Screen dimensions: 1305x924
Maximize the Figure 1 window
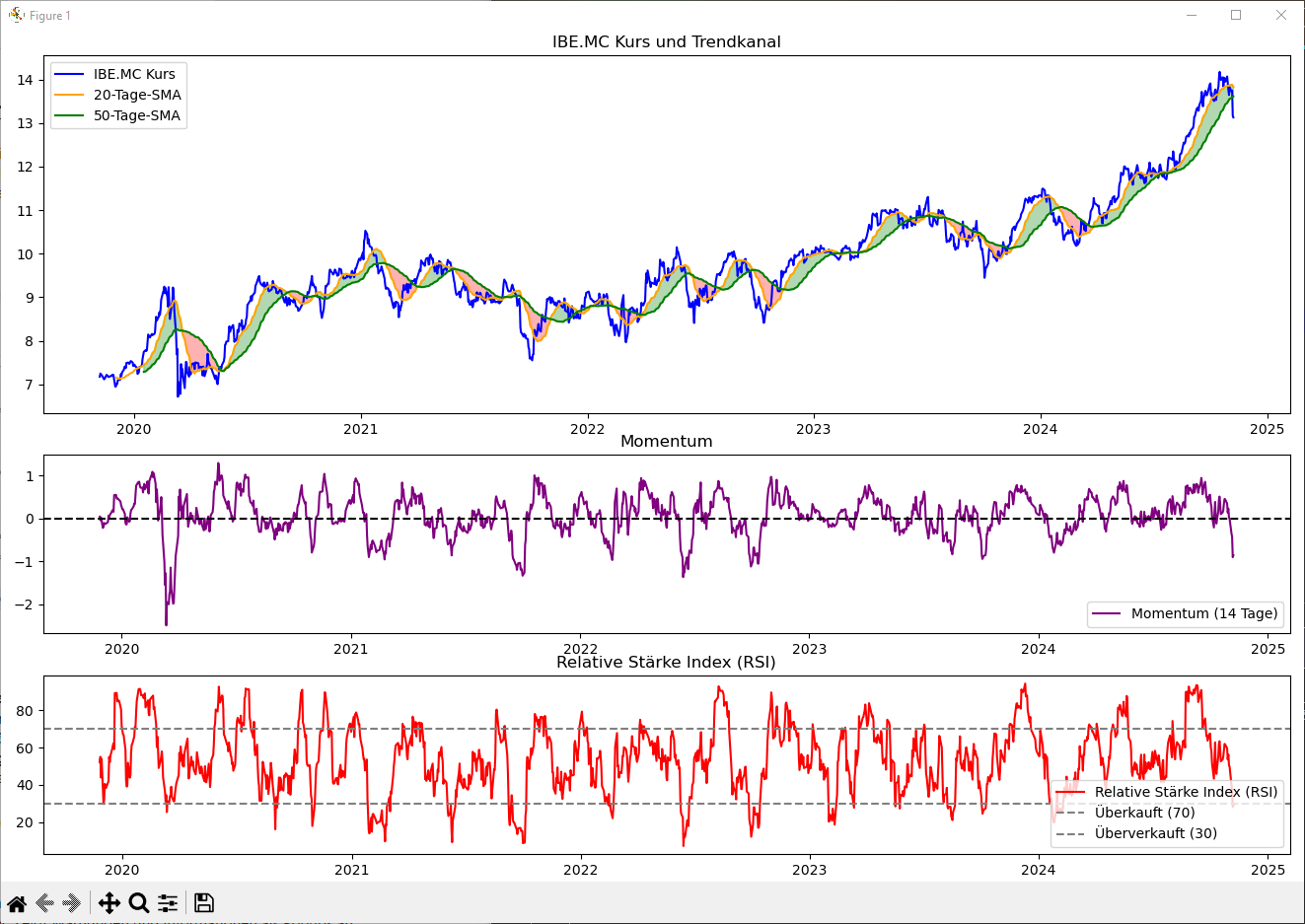click(x=1236, y=15)
